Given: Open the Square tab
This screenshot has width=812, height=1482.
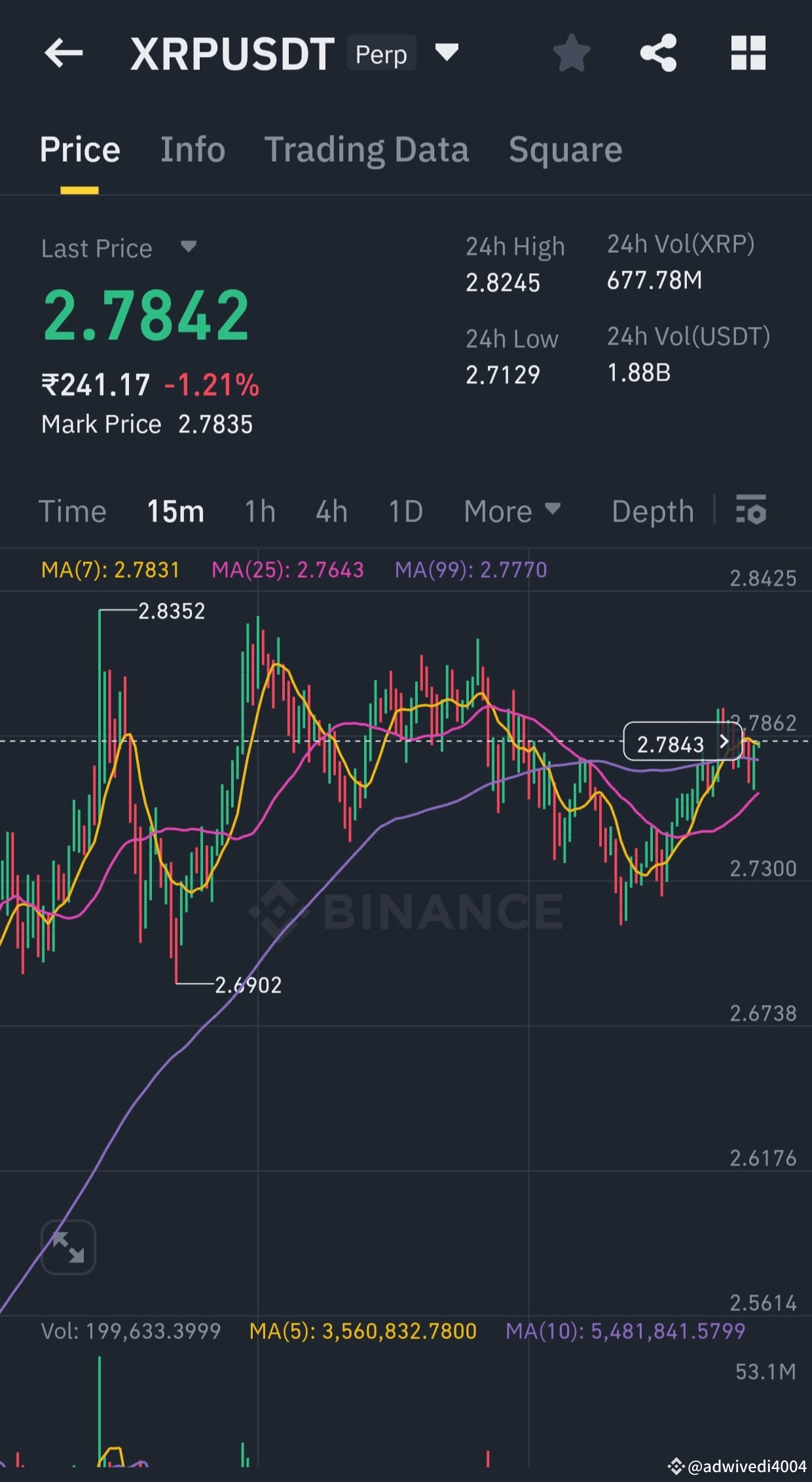Looking at the screenshot, I should click(564, 149).
